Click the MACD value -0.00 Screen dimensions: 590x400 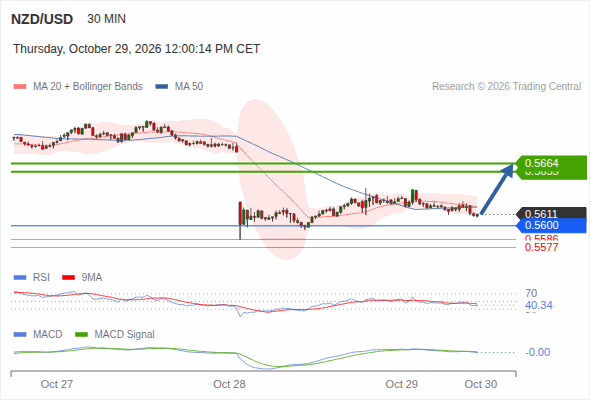538,352
